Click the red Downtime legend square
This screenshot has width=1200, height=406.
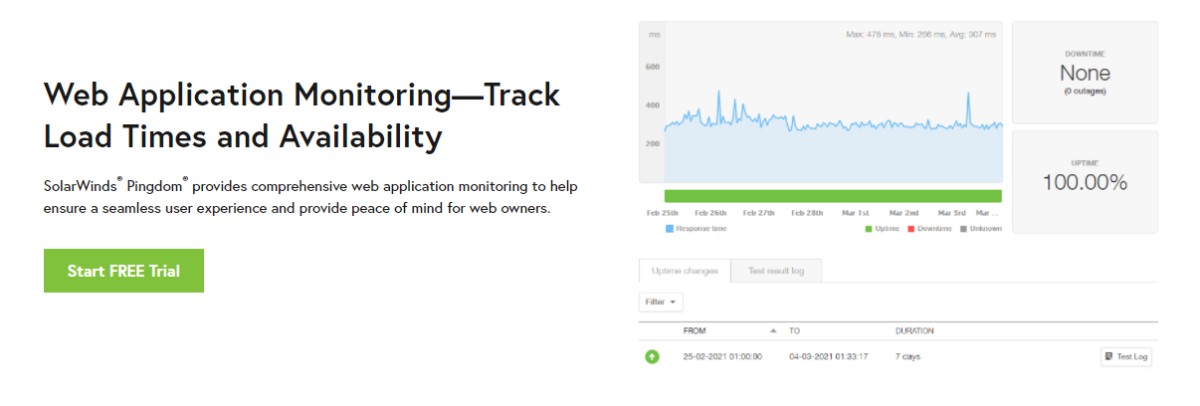pyautogui.click(x=910, y=229)
